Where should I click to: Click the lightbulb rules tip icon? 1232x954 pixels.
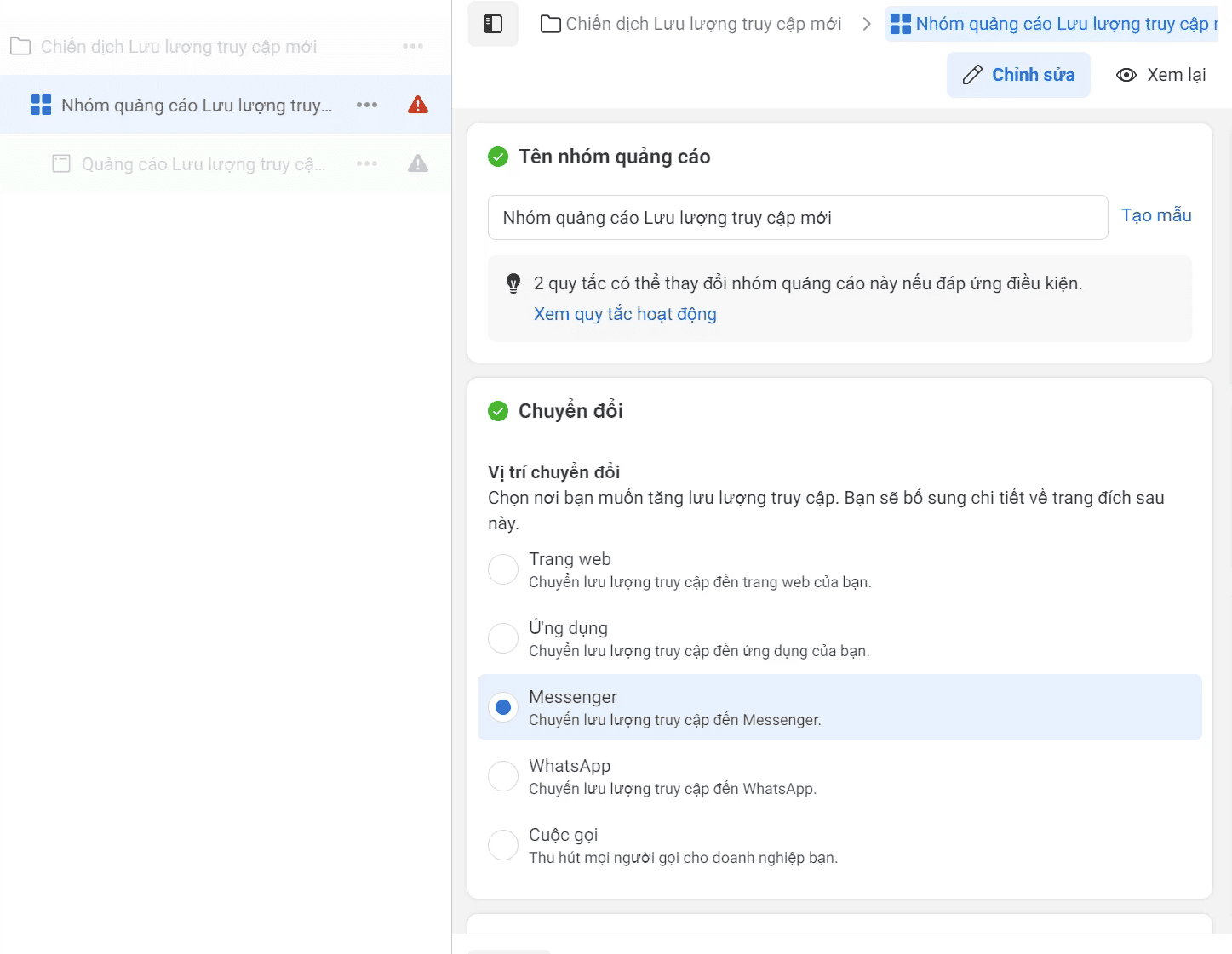[x=513, y=283]
